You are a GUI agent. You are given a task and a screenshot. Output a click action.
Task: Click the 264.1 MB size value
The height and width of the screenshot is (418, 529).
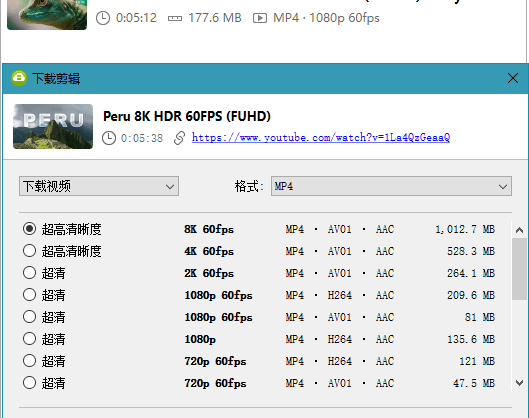tap(471, 273)
